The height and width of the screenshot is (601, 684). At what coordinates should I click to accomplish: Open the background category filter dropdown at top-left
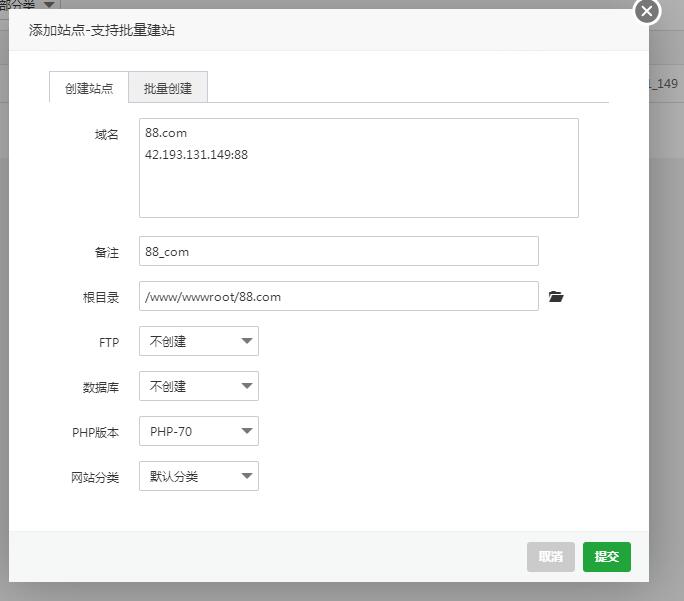49,5
